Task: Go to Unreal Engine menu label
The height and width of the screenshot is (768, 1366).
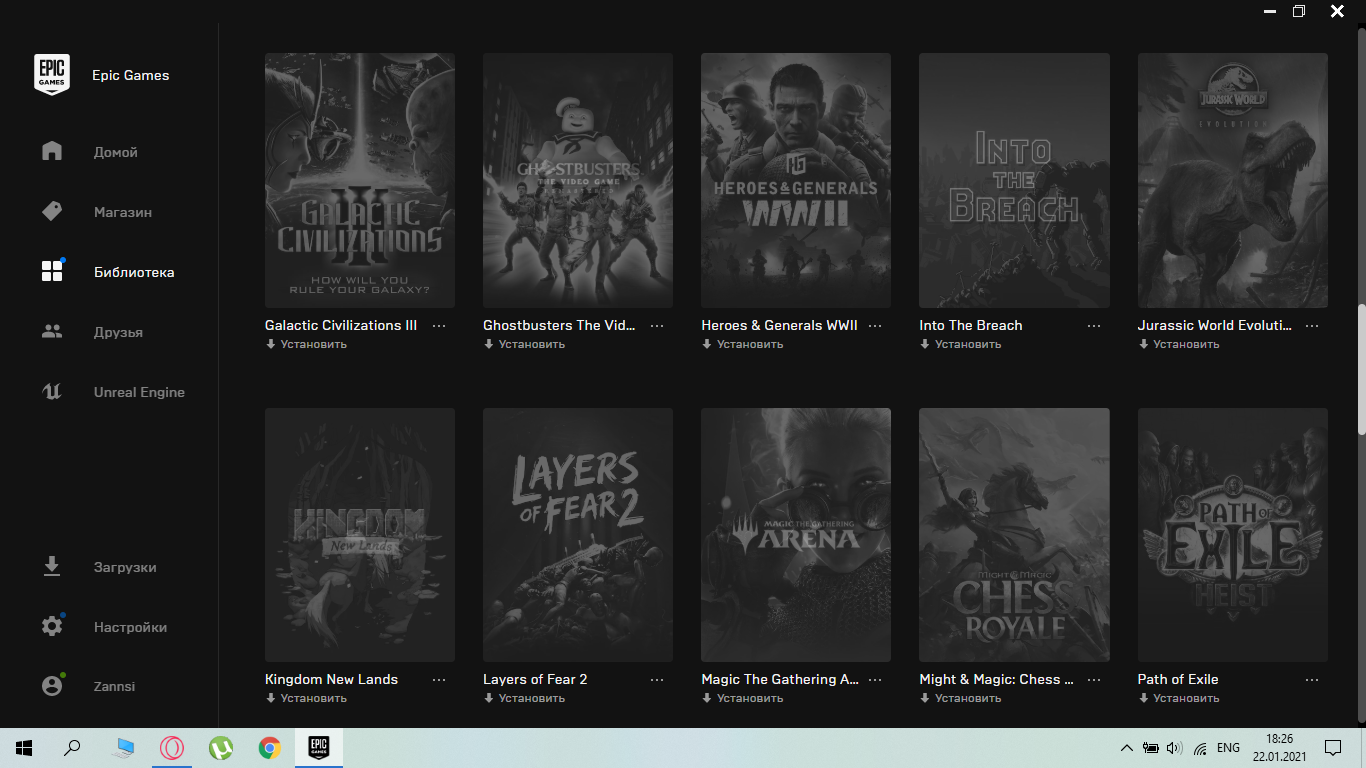Action: pyautogui.click(x=139, y=392)
